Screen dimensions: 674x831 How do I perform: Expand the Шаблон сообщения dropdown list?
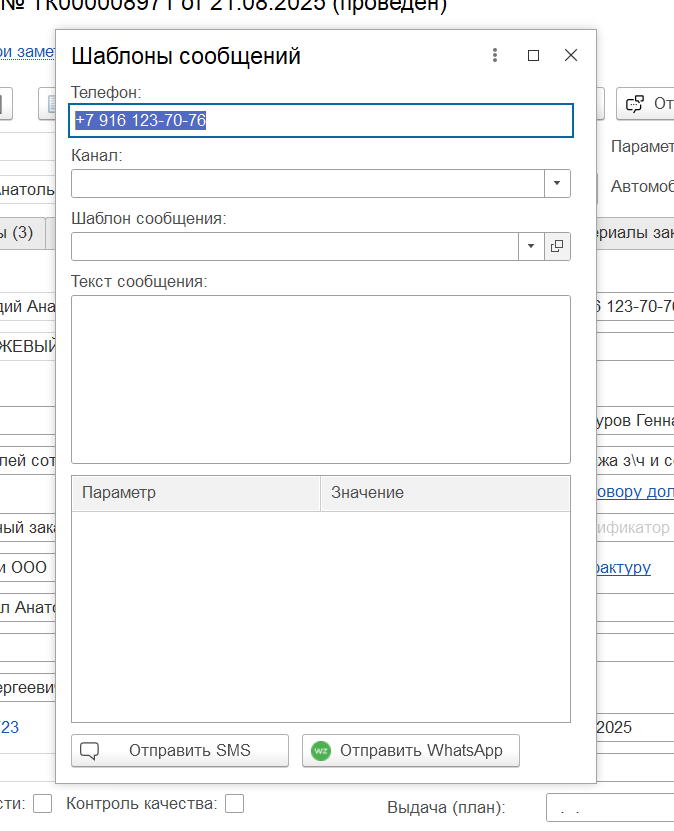(x=531, y=246)
